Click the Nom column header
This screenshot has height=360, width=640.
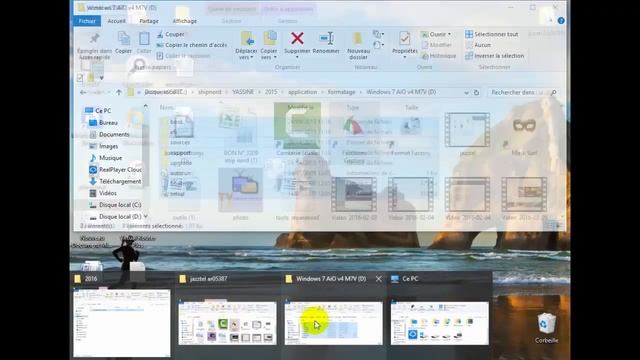tap(167, 107)
